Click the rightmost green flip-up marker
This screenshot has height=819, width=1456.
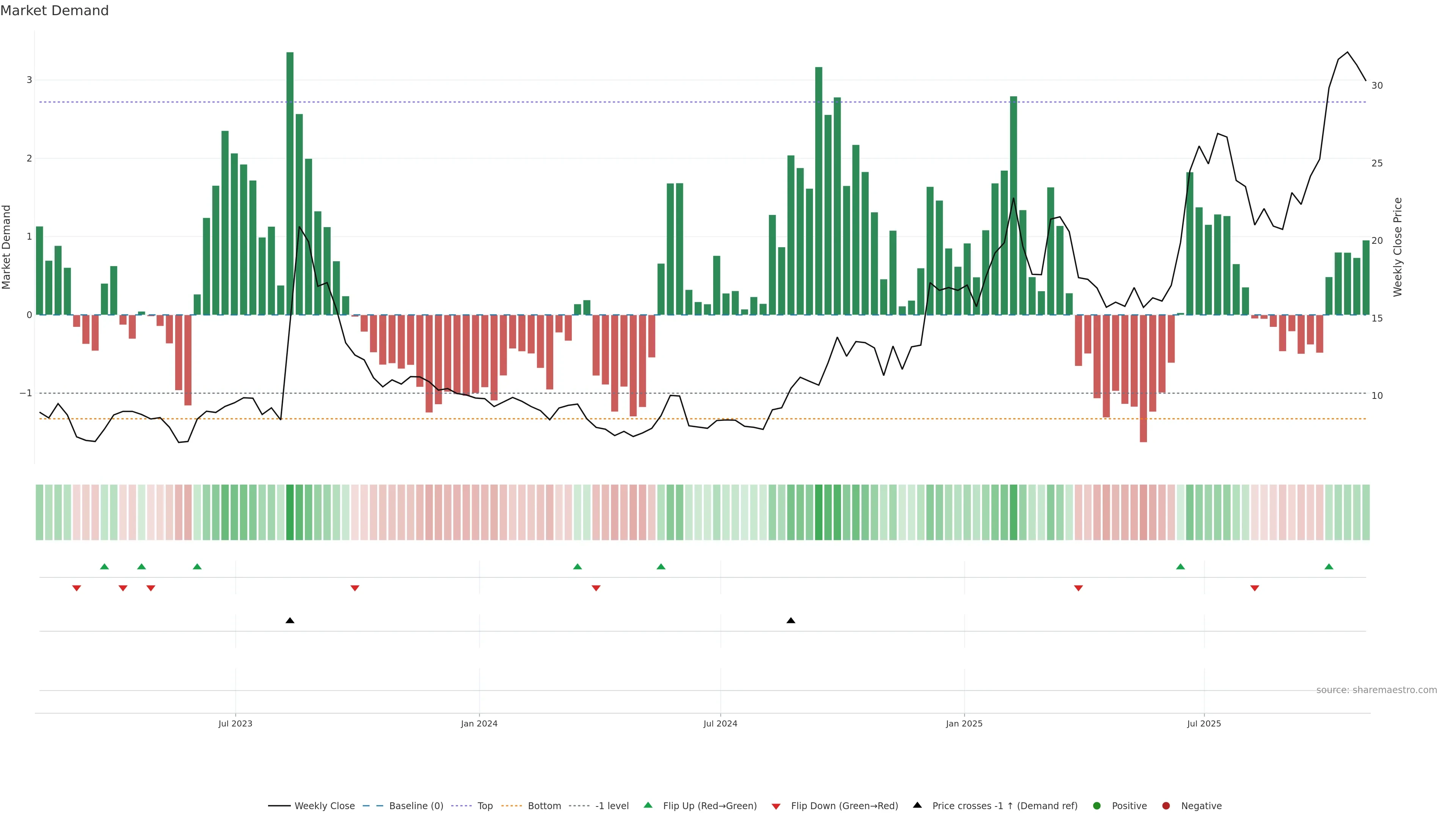(1329, 566)
